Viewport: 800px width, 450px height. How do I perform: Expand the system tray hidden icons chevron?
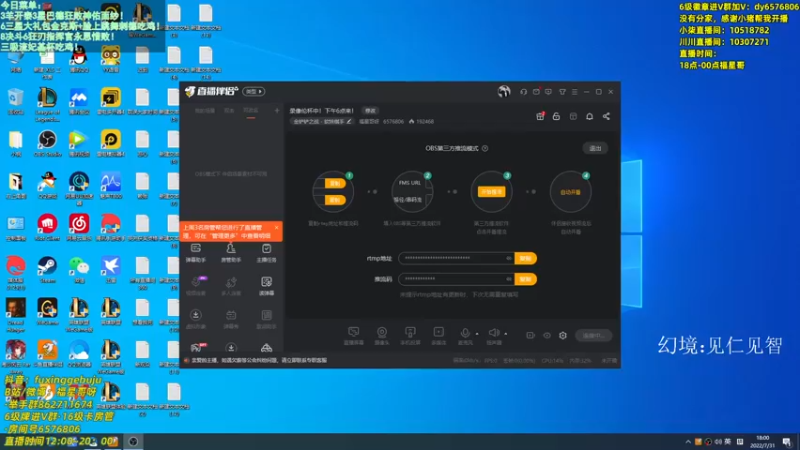pos(688,442)
